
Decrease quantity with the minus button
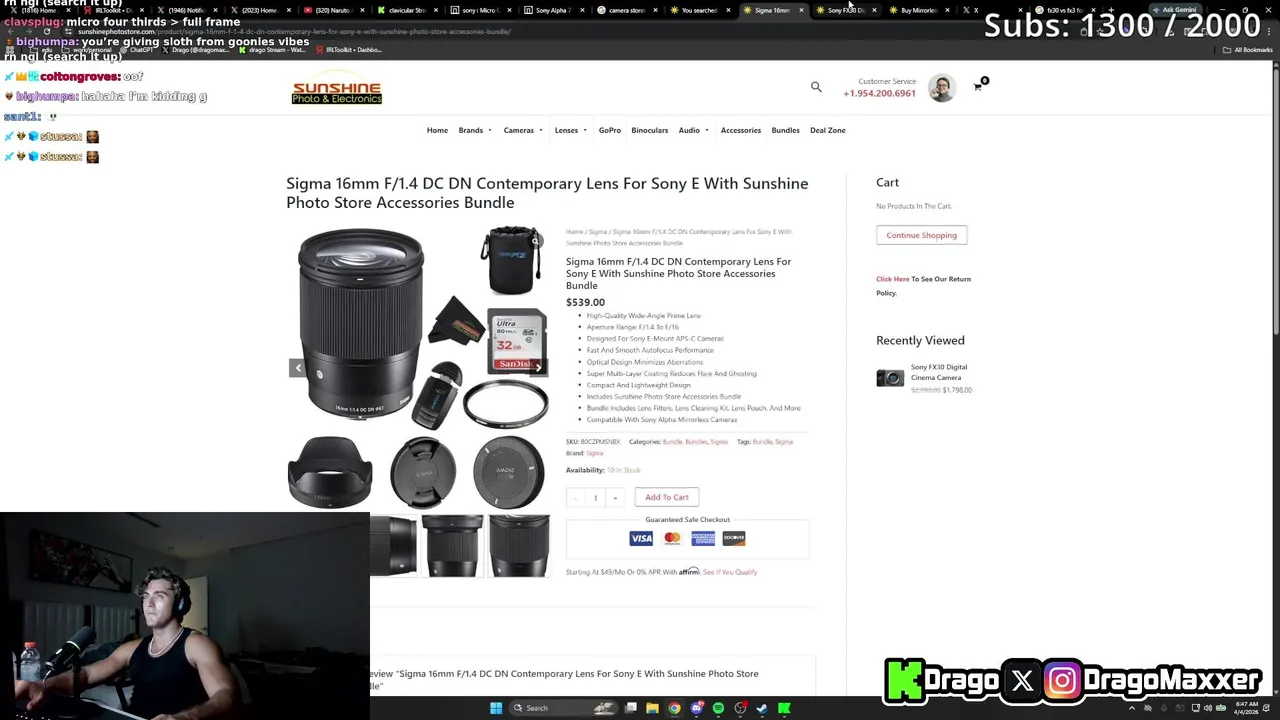click(x=575, y=498)
